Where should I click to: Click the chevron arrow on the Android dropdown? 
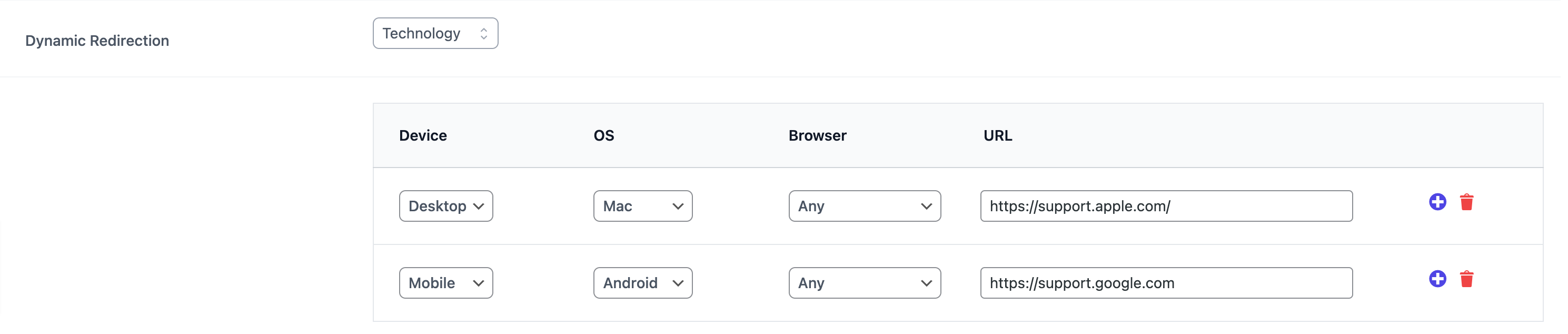[x=678, y=283]
